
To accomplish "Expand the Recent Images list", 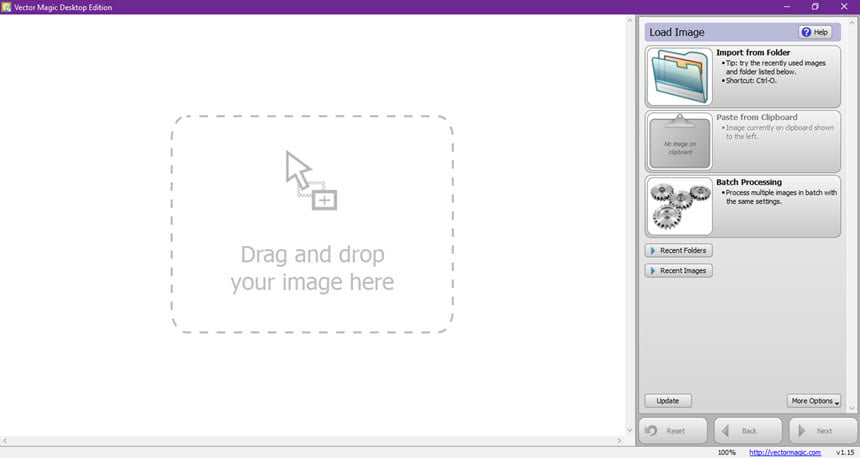I will [x=678, y=271].
